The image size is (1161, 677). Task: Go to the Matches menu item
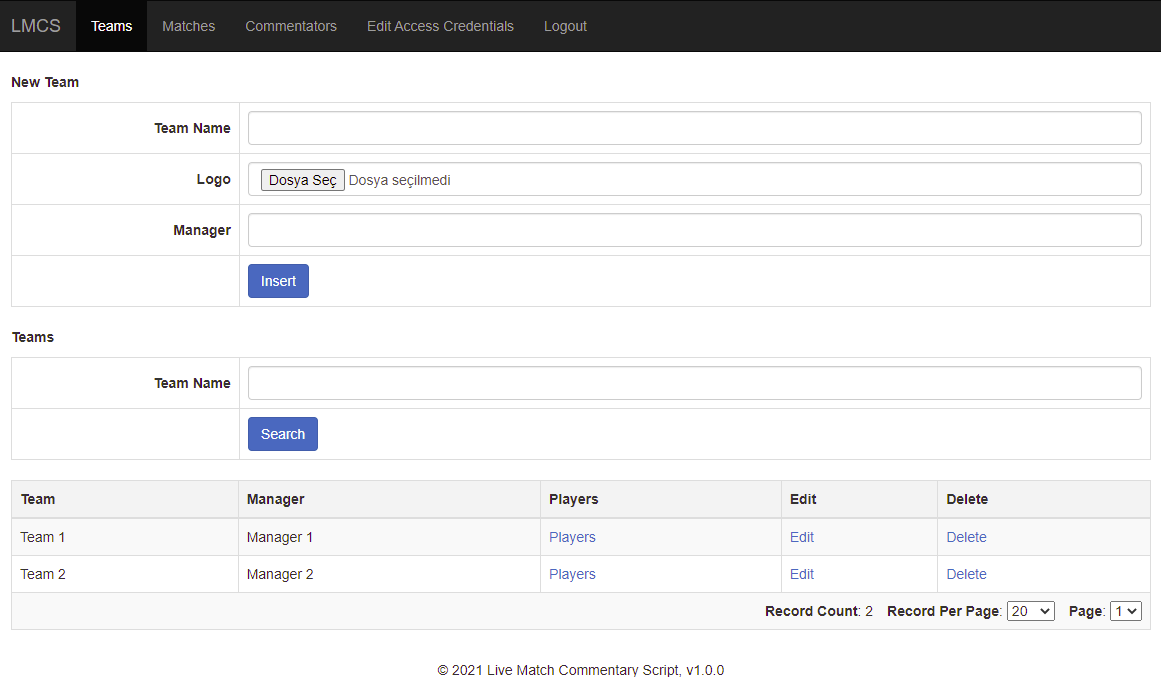(188, 26)
